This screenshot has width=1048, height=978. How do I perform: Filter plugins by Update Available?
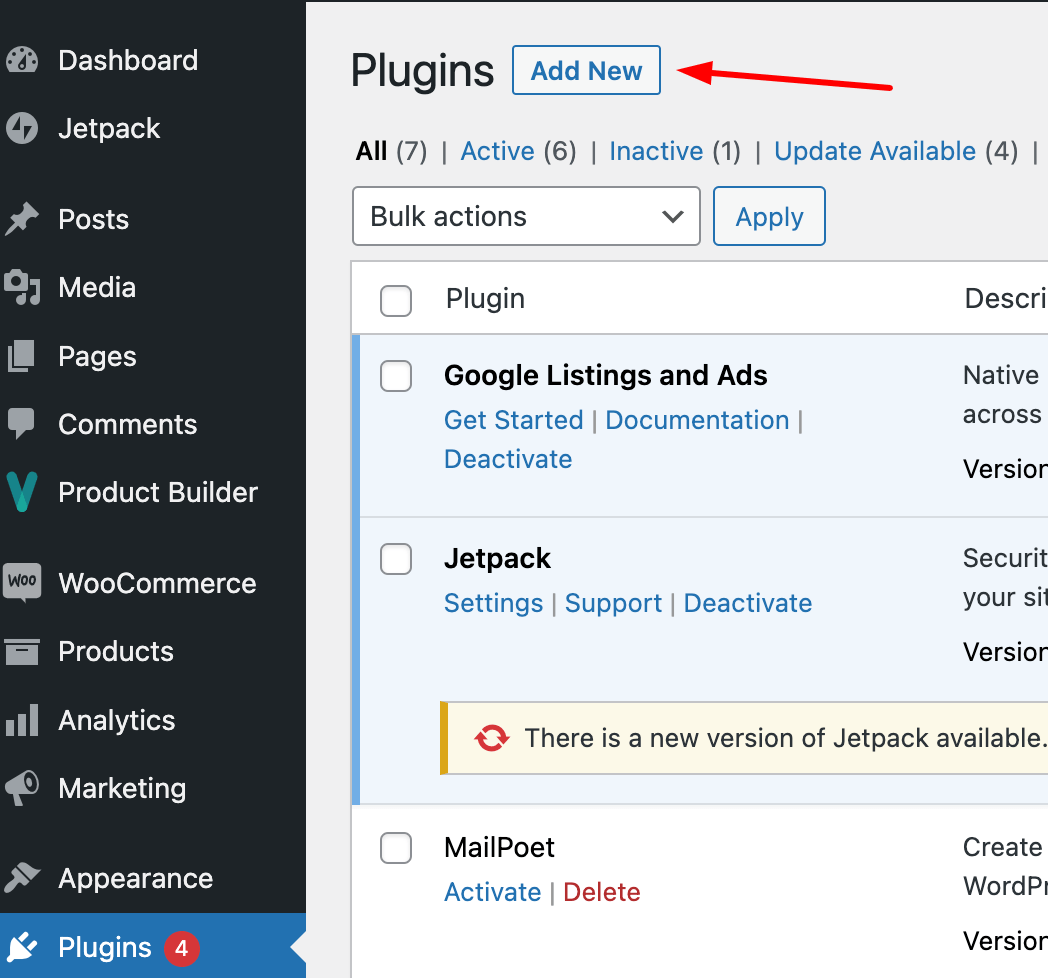pos(875,151)
